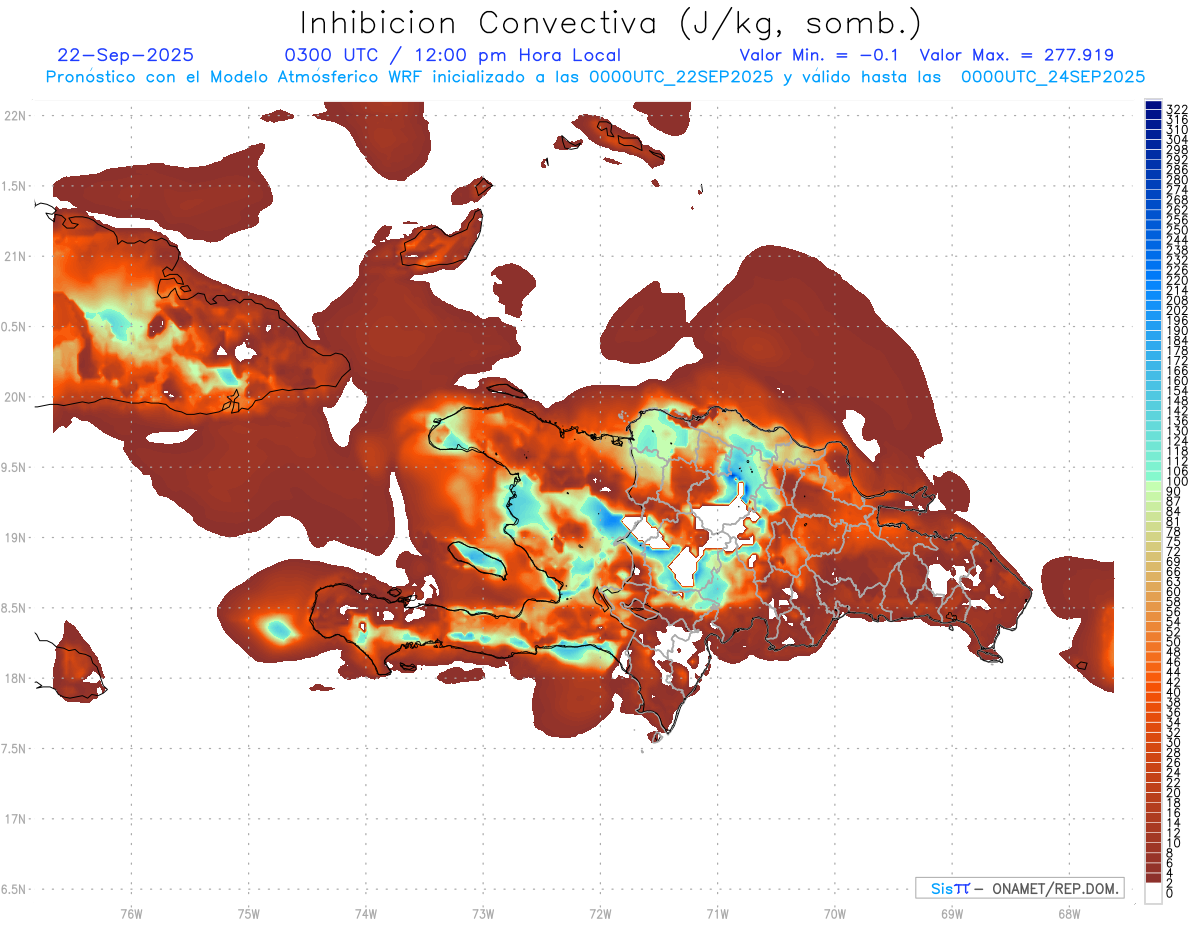
Task: Click the "6.5N" latitude label
Action: click(13, 889)
